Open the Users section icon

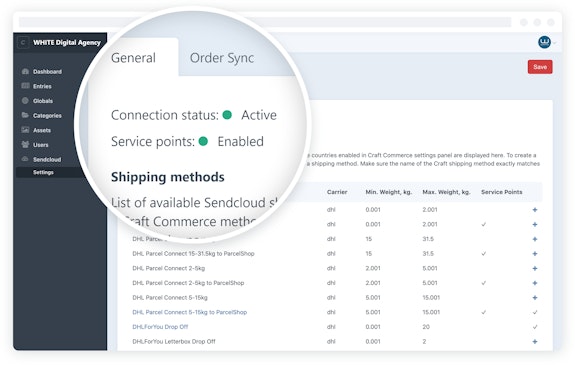[x=25, y=145]
